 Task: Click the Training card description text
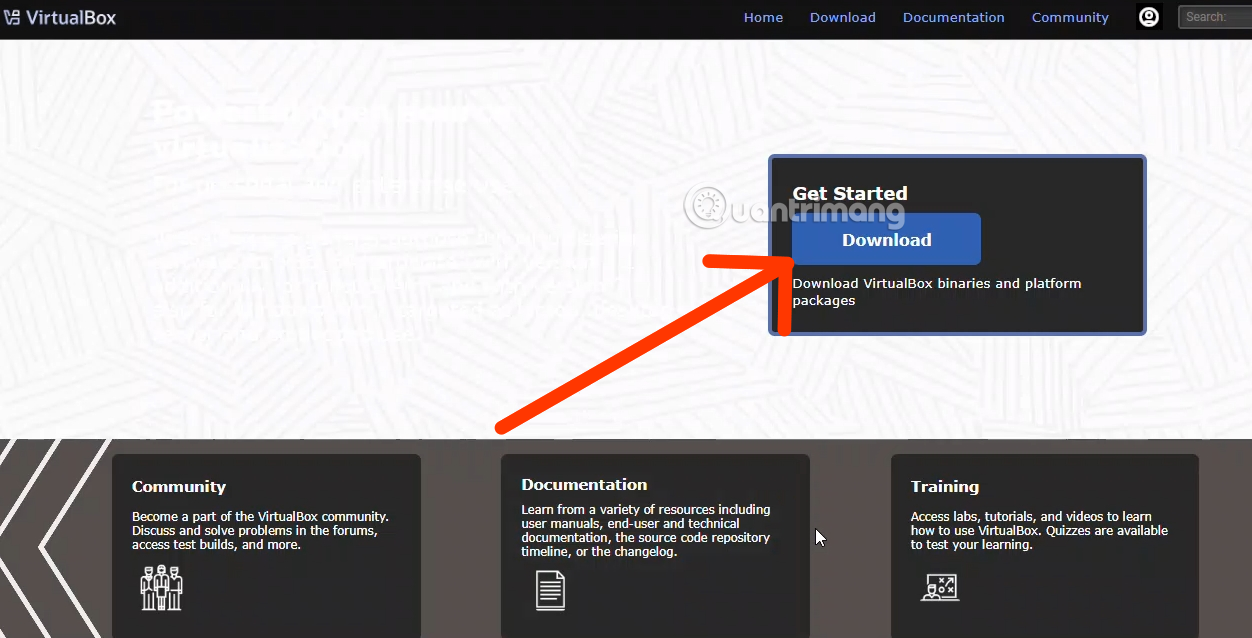tap(1038, 531)
